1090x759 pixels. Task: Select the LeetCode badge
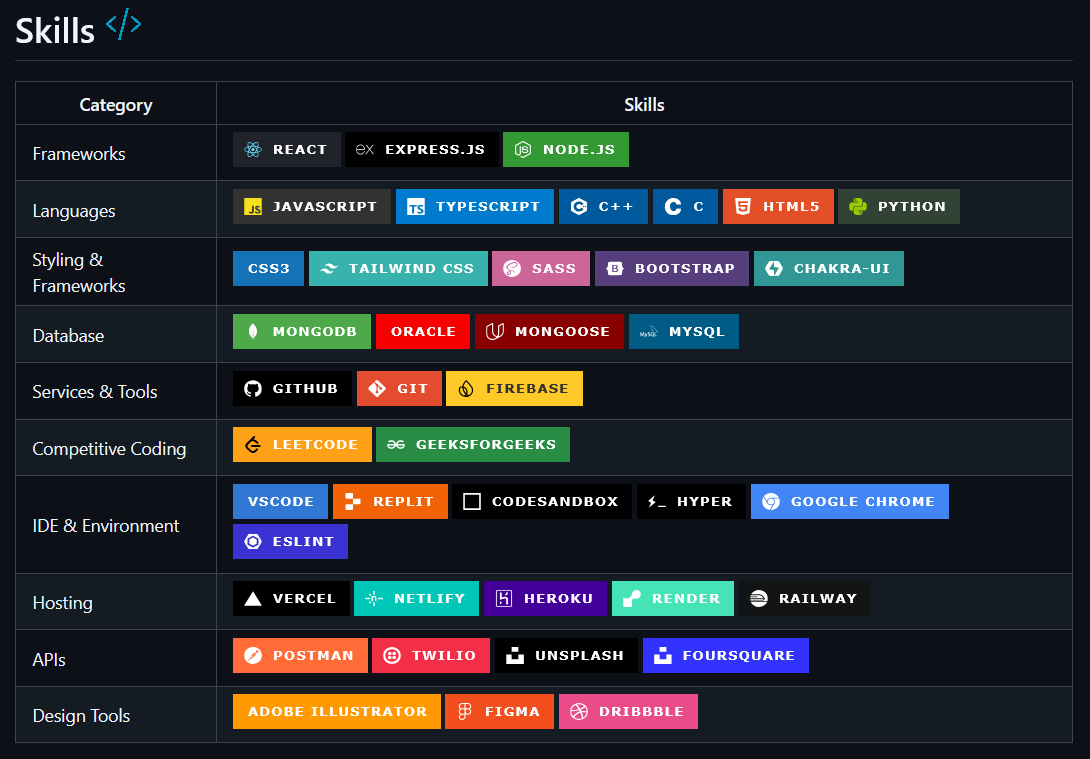tap(302, 445)
